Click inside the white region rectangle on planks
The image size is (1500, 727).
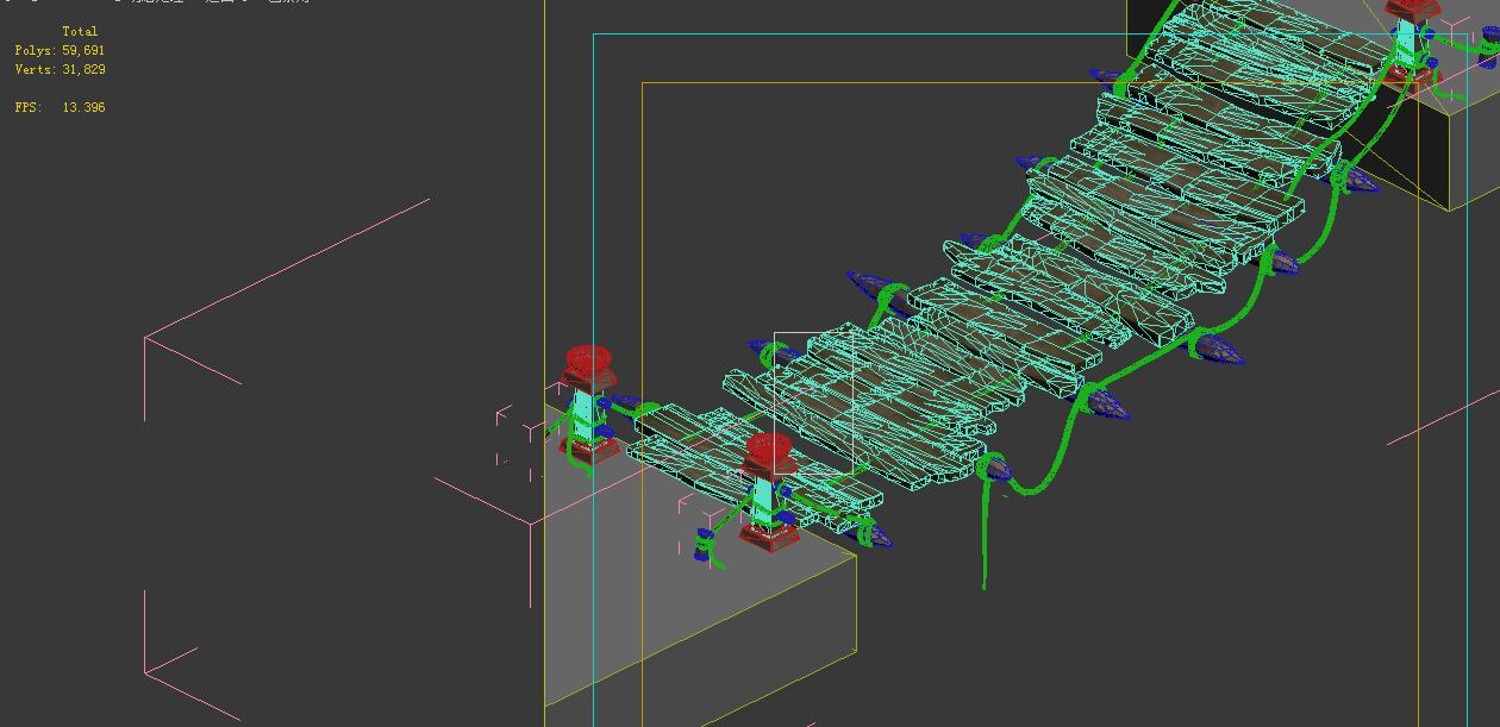coord(814,402)
